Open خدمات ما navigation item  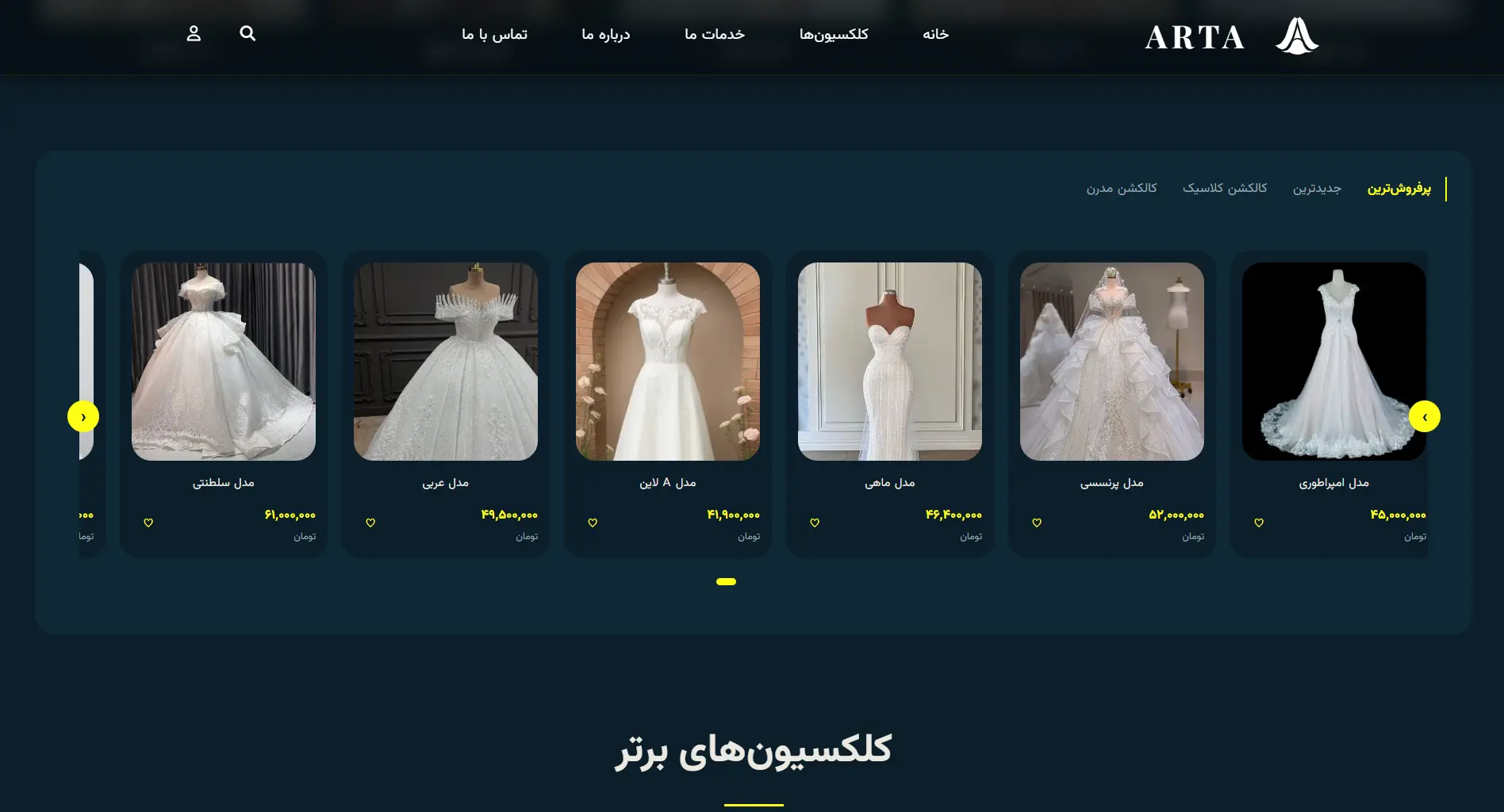coord(715,34)
